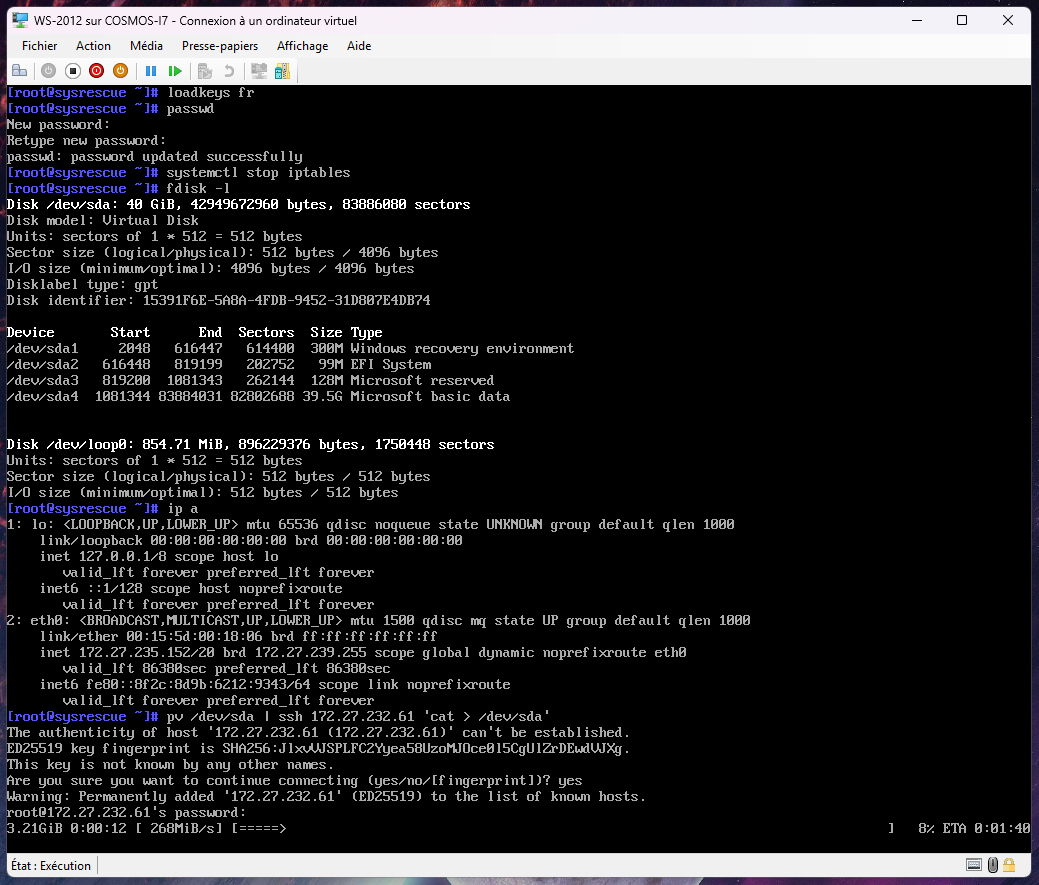Open the Action menu
This screenshot has height=885, width=1039.
94,46
